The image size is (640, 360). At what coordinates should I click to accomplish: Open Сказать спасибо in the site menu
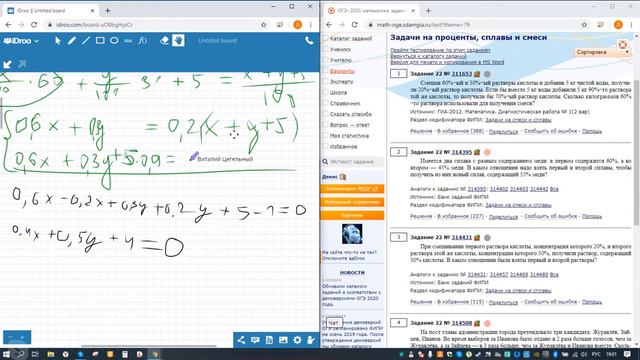[x=351, y=114]
